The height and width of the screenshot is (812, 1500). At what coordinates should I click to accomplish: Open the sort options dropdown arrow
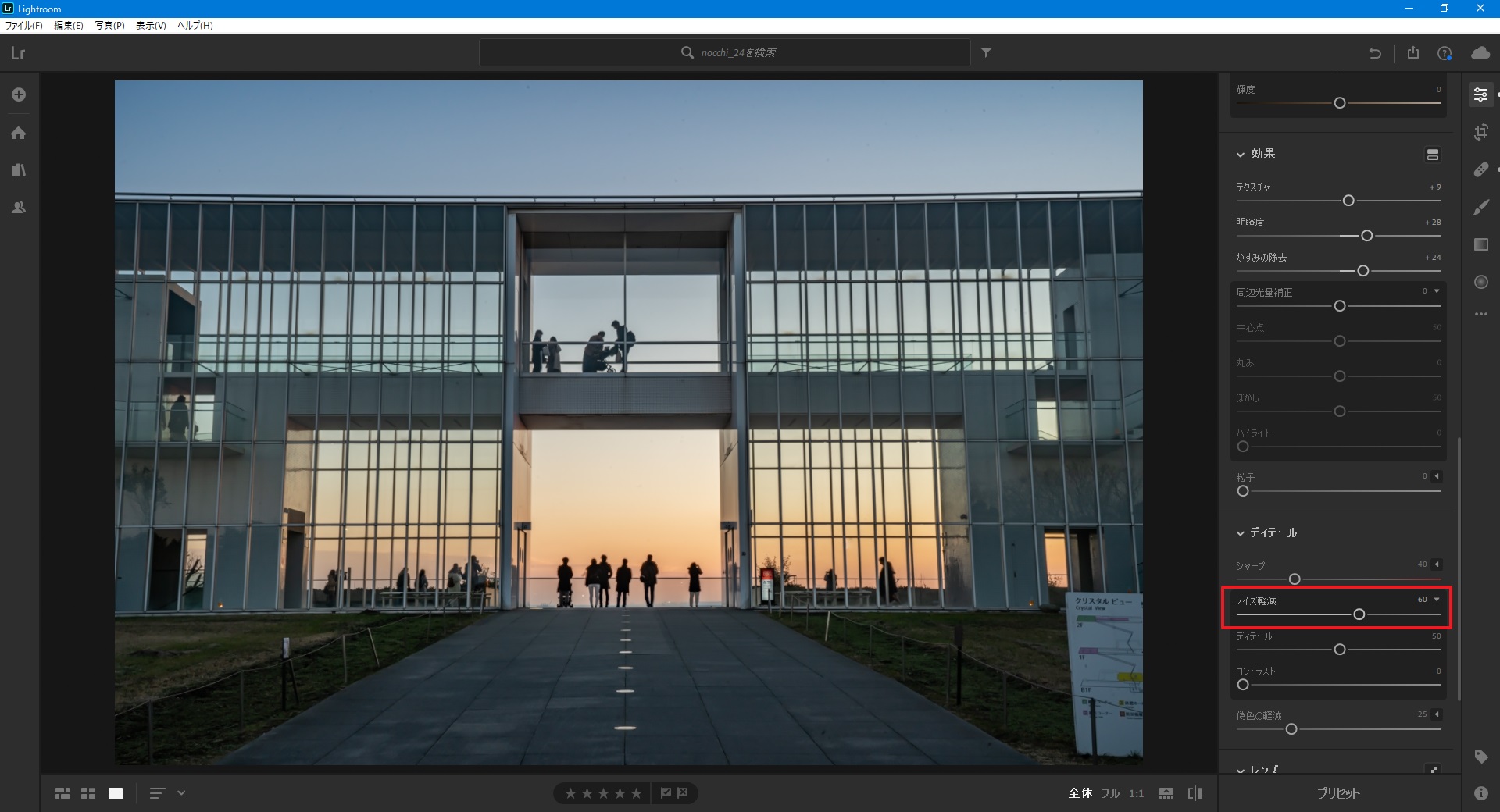click(x=181, y=793)
